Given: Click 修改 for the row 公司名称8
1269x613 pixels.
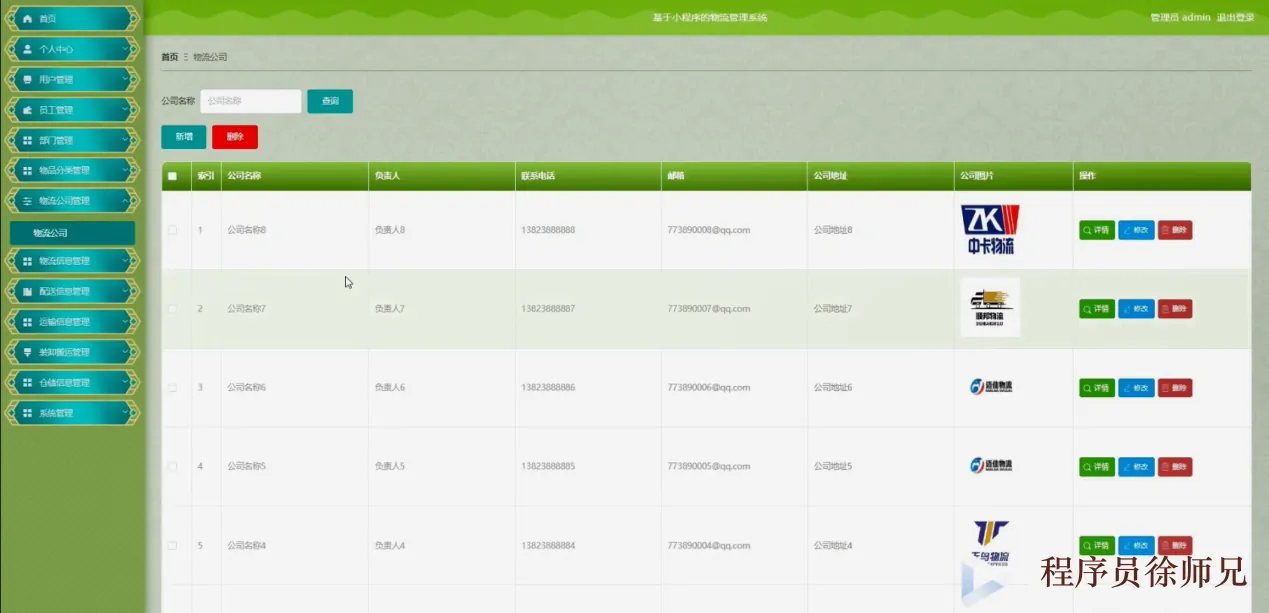Looking at the screenshot, I should 1136,230.
